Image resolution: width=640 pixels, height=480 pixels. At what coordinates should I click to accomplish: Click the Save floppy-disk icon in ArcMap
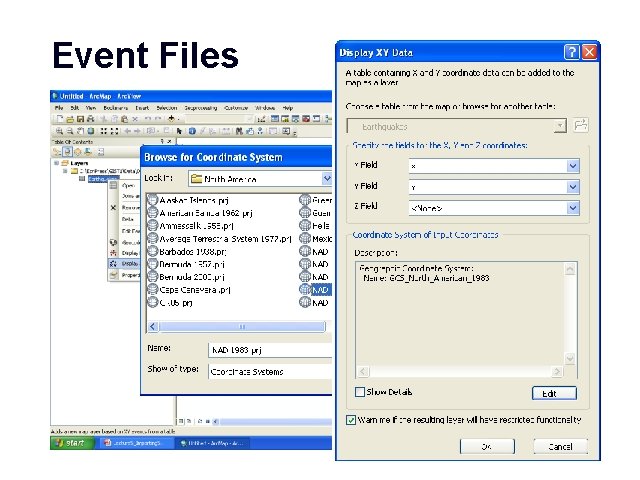point(80,119)
